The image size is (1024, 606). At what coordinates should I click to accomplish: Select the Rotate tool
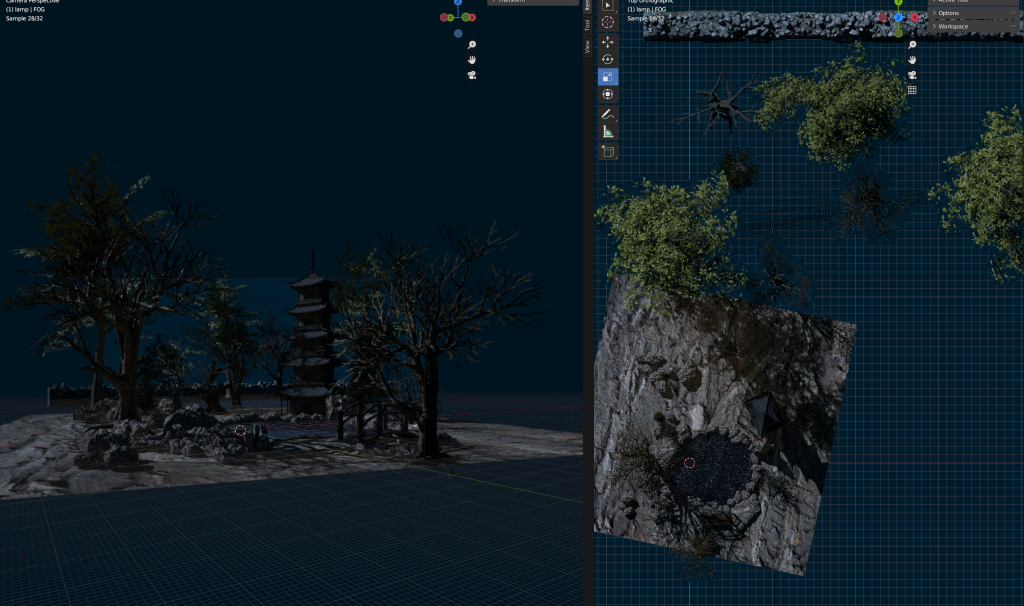coord(607,59)
